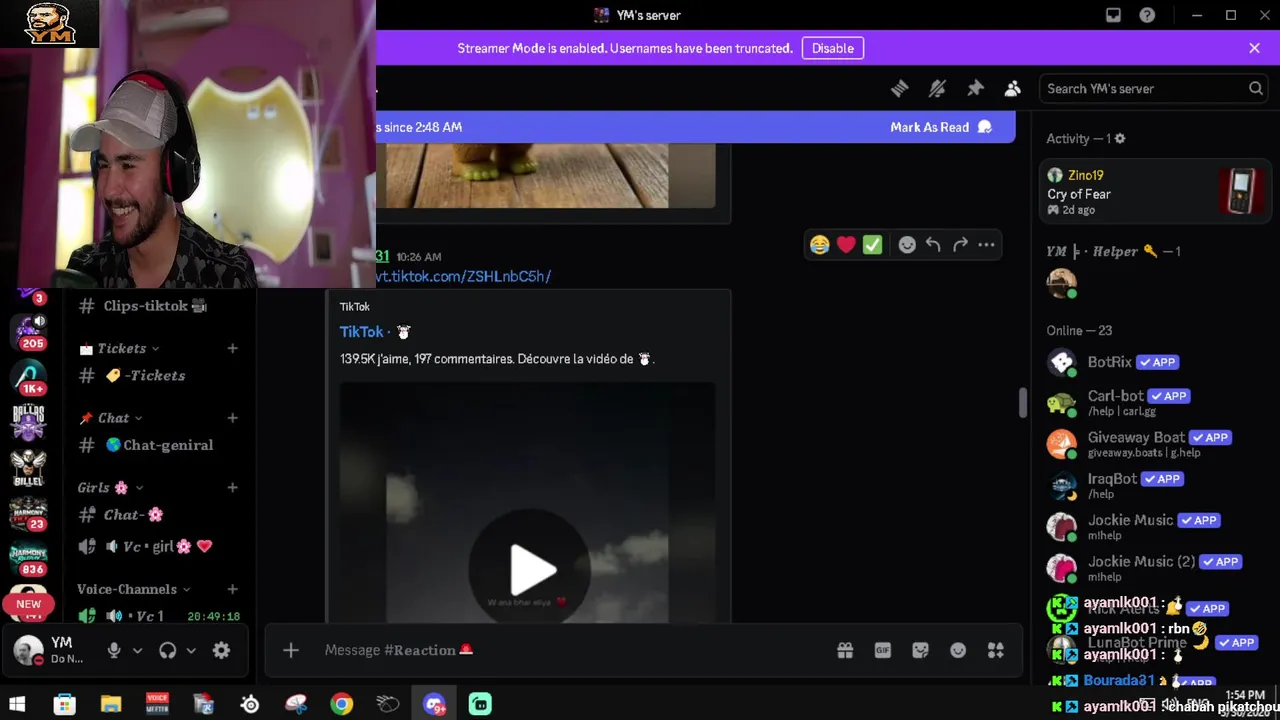This screenshot has height=720, width=1280.
Task: Click Mark As Read
Action: (x=940, y=127)
